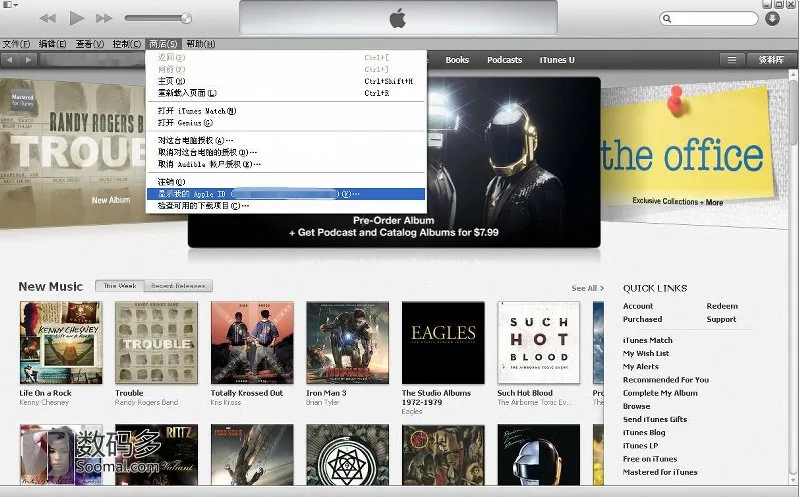Open iTunes LP link
800x497 pixels.
click(640, 446)
